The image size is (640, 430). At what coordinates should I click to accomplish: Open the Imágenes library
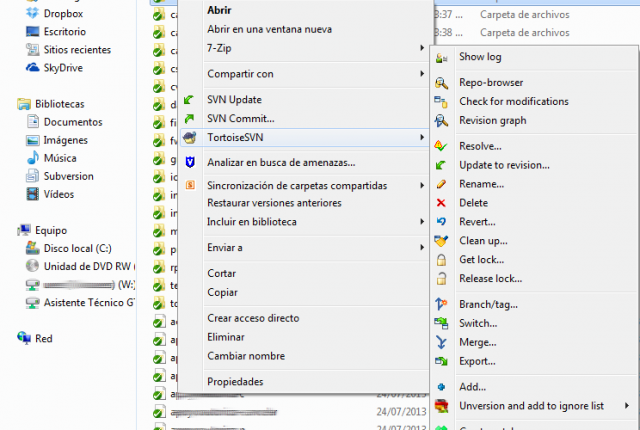66,140
